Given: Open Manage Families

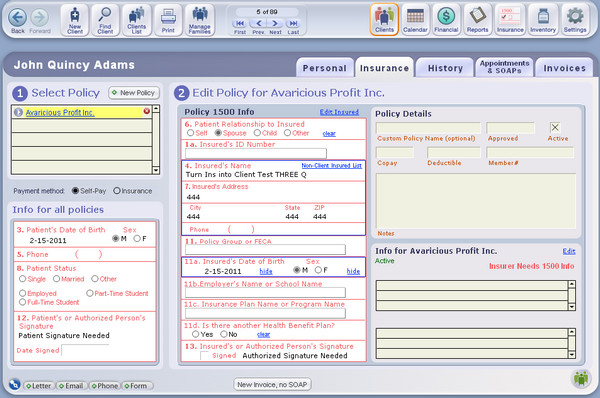Looking at the screenshot, I should pos(199,20).
